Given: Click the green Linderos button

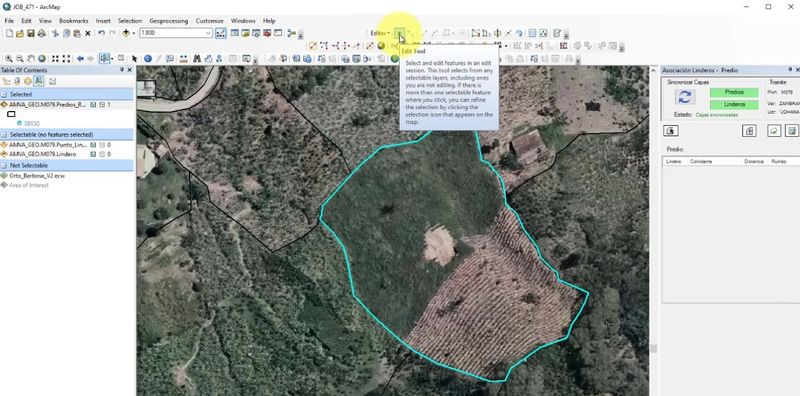Looking at the screenshot, I should click(x=734, y=105).
